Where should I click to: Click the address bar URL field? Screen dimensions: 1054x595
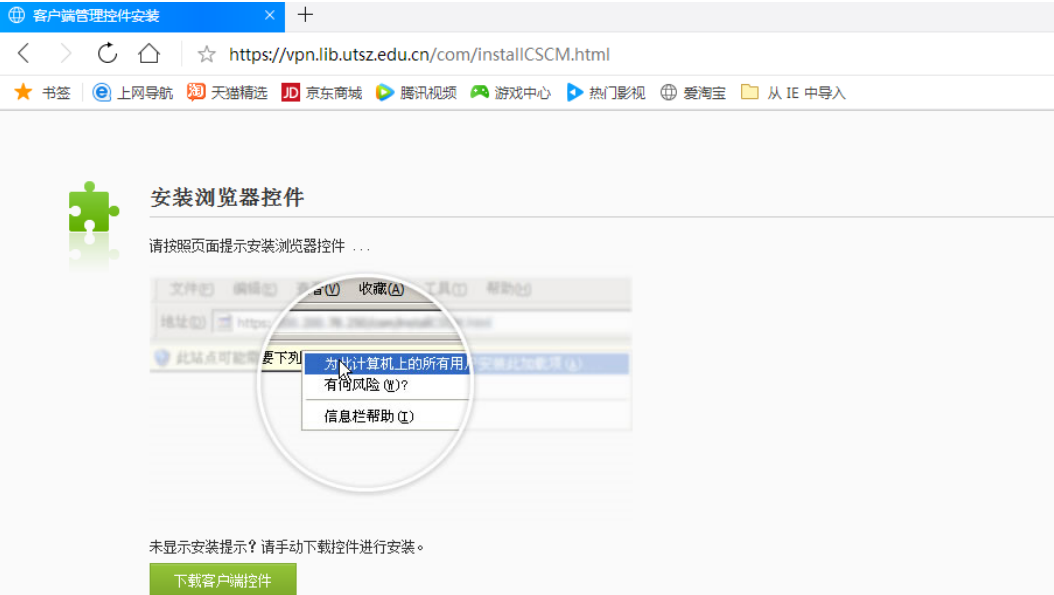[420, 55]
